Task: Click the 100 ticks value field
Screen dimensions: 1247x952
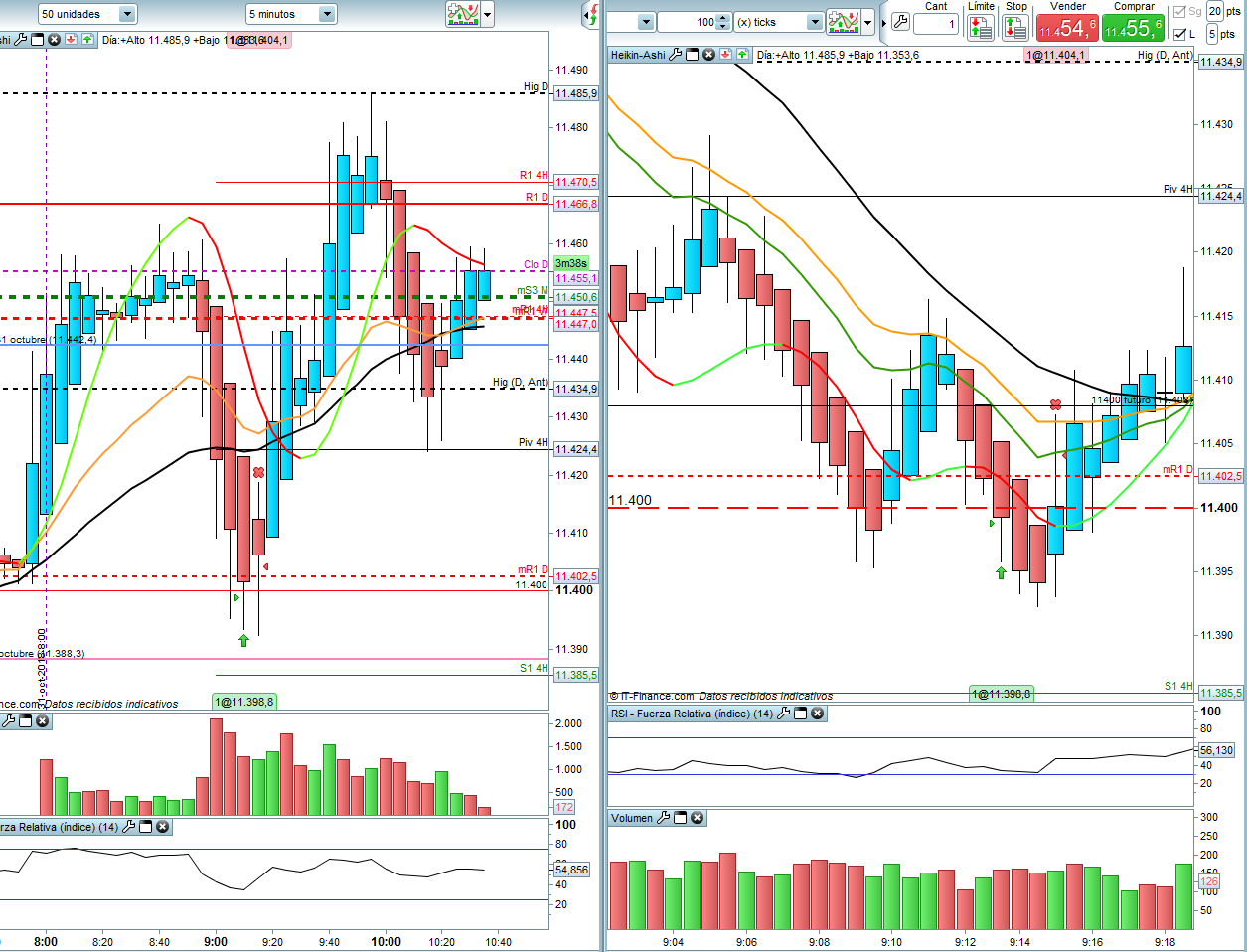Action: [688, 22]
